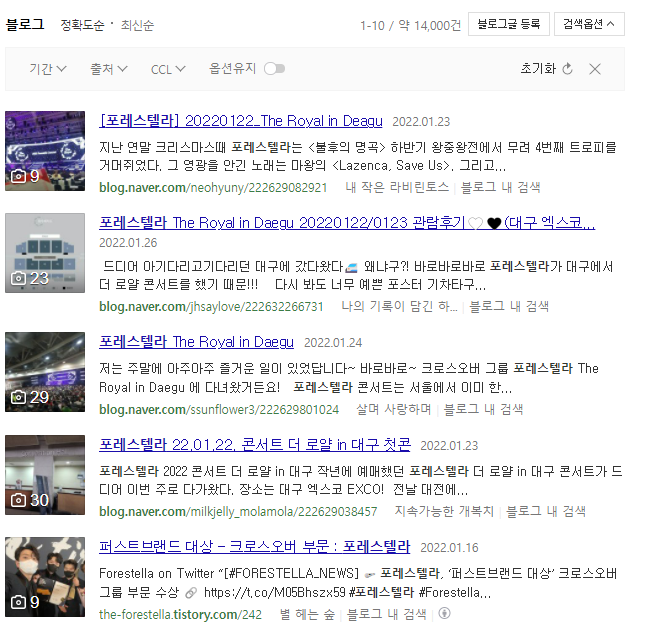Visit blog.naver.com/neohyuny URL link
This screenshot has width=646, height=630.
pos(213,188)
